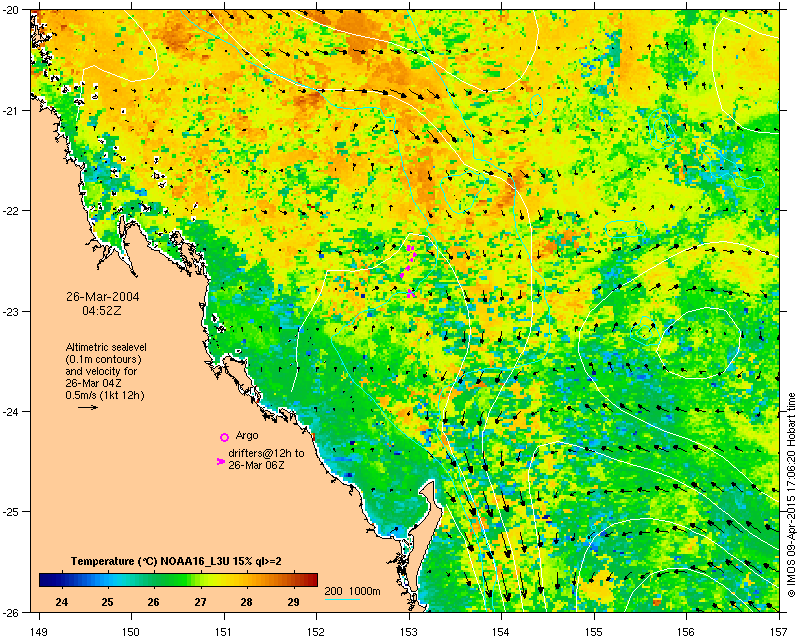Click the temperature color bar
The height and width of the screenshot is (640, 800).
[178, 580]
